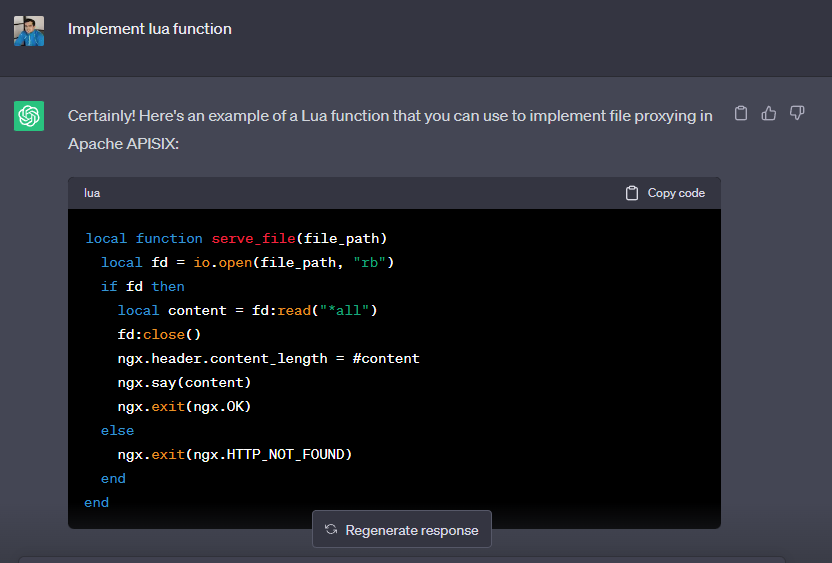Image resolution: width=832 pixels, height=563 pixels.
Task: Click the fd:read("*all") code line
Action: (x=247, y=310)
